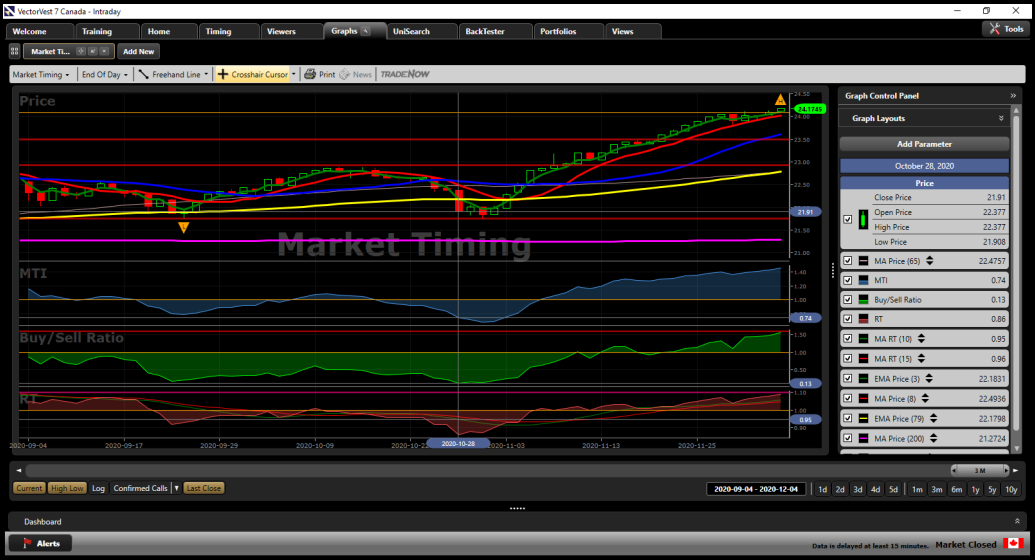Toggle the MA RT (15) checkbox
This screenshot has height=560, width=1035.
point(848,359)
